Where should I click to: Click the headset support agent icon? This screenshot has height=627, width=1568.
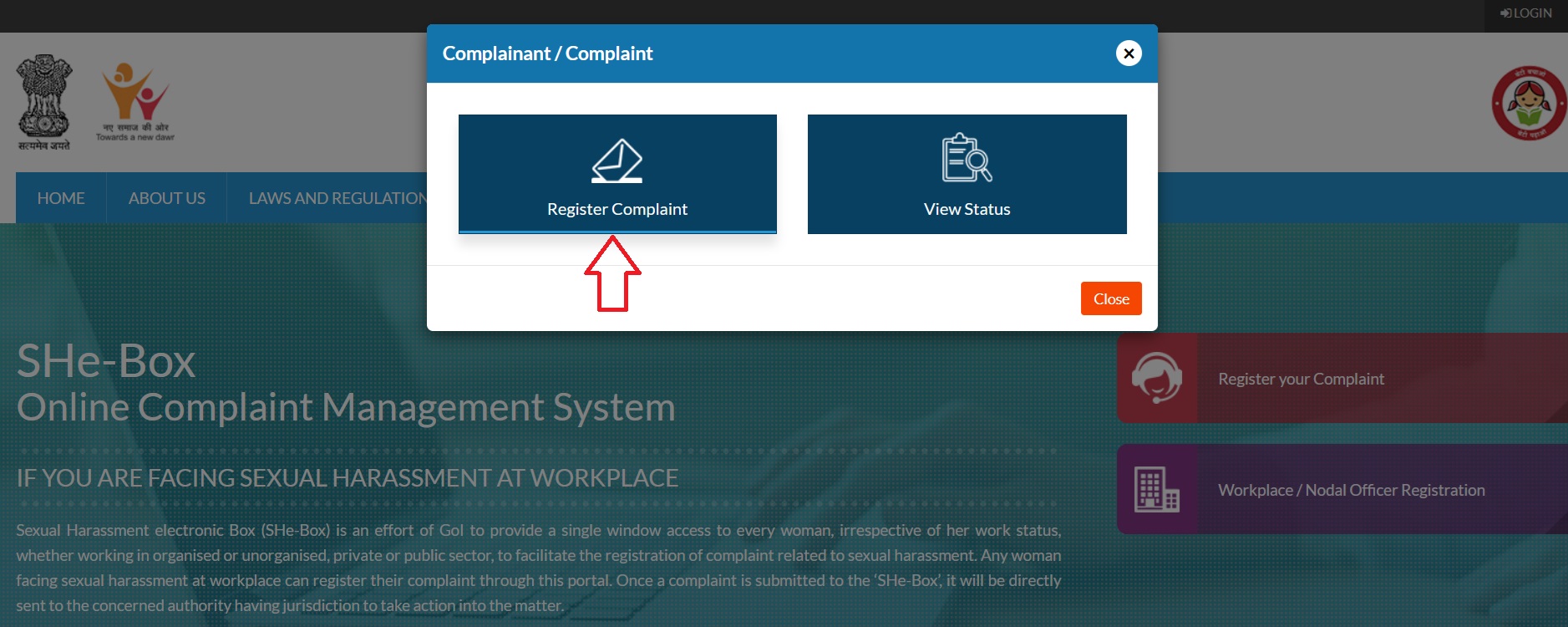pos(1157,378)
